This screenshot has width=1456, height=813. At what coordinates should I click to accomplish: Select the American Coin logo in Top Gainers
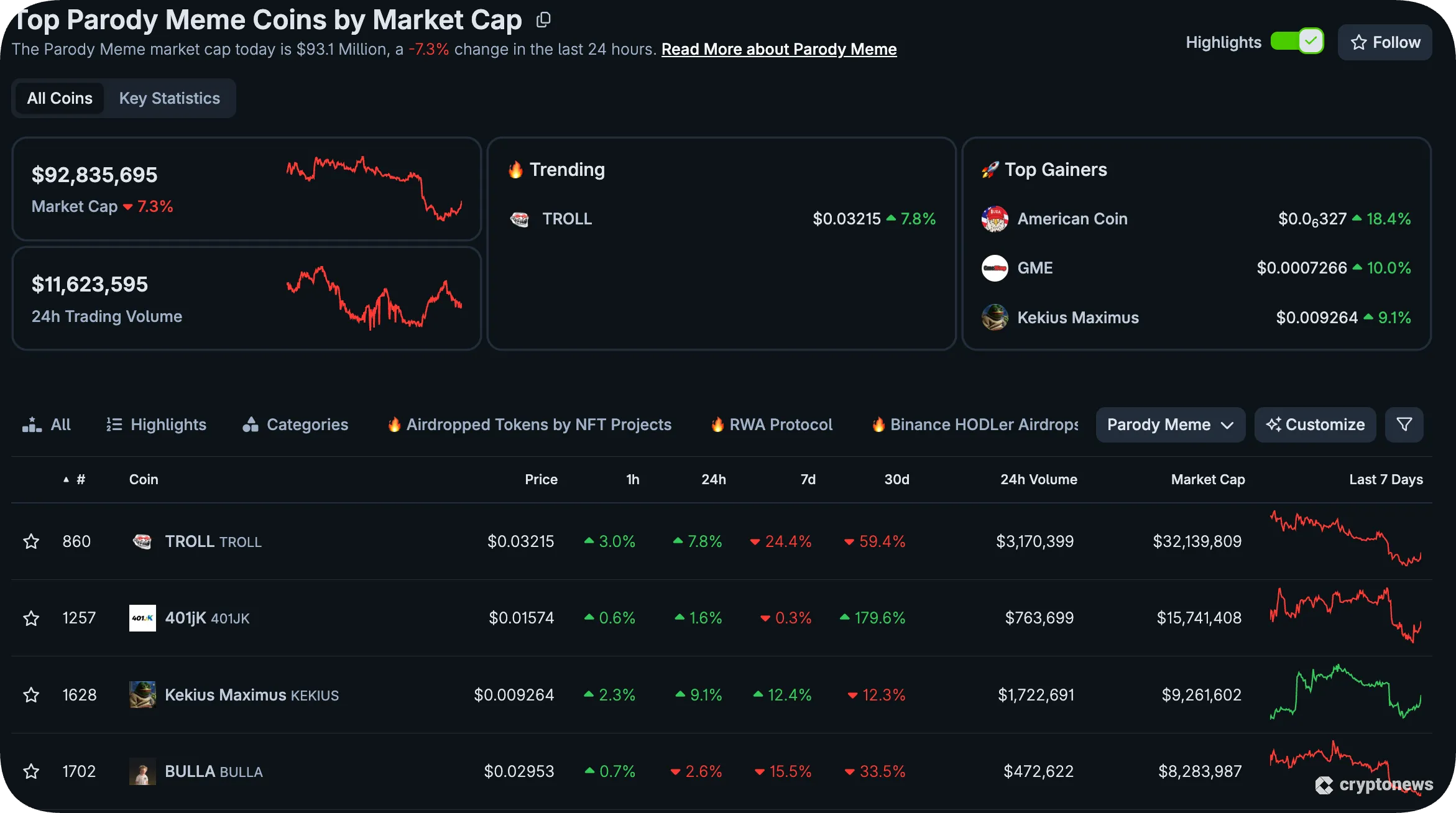[995, 219]
